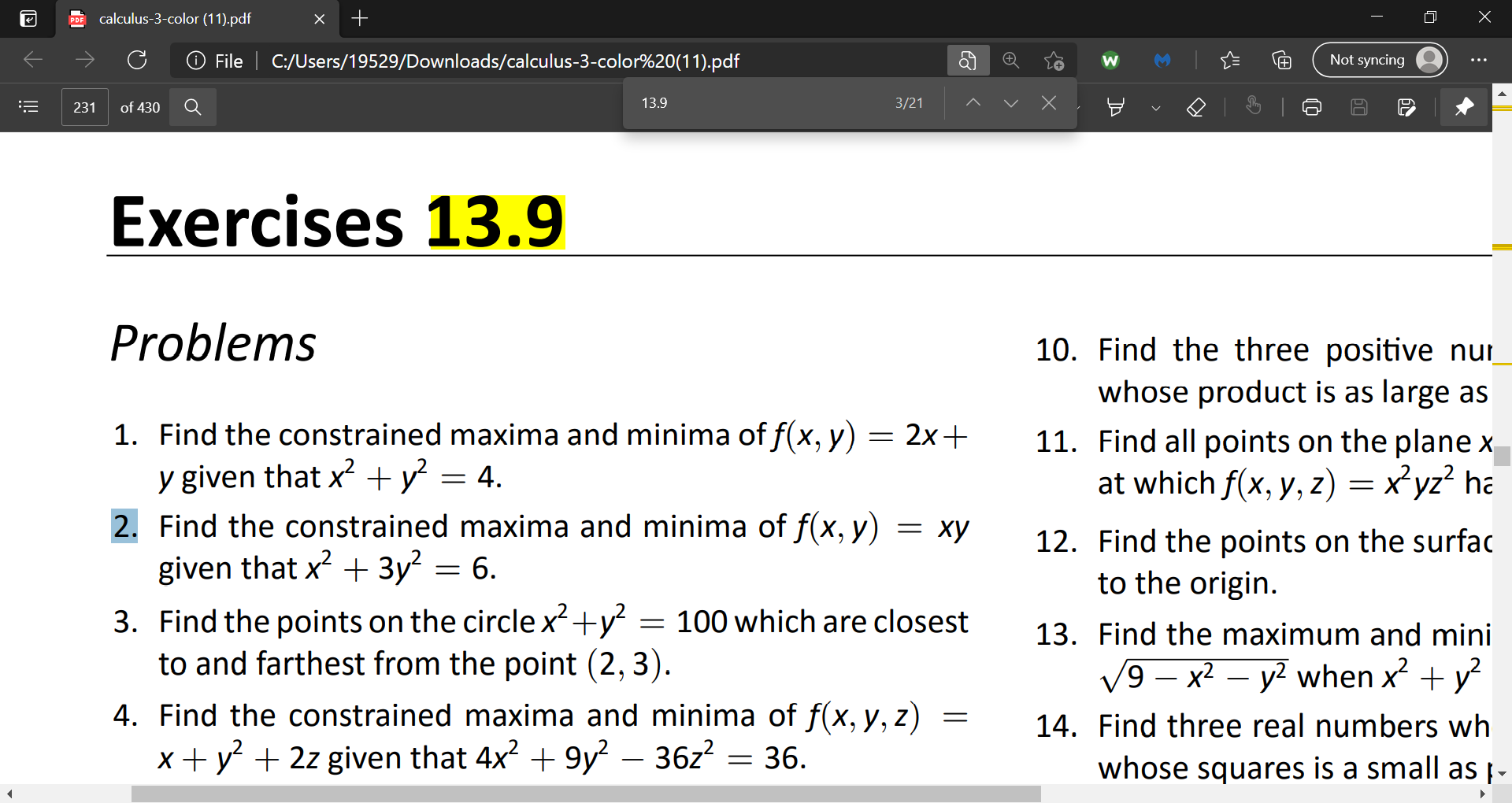The image size is (1512, 803).
Task: Activate the hand selection tool
Action: click(1254, 107)
